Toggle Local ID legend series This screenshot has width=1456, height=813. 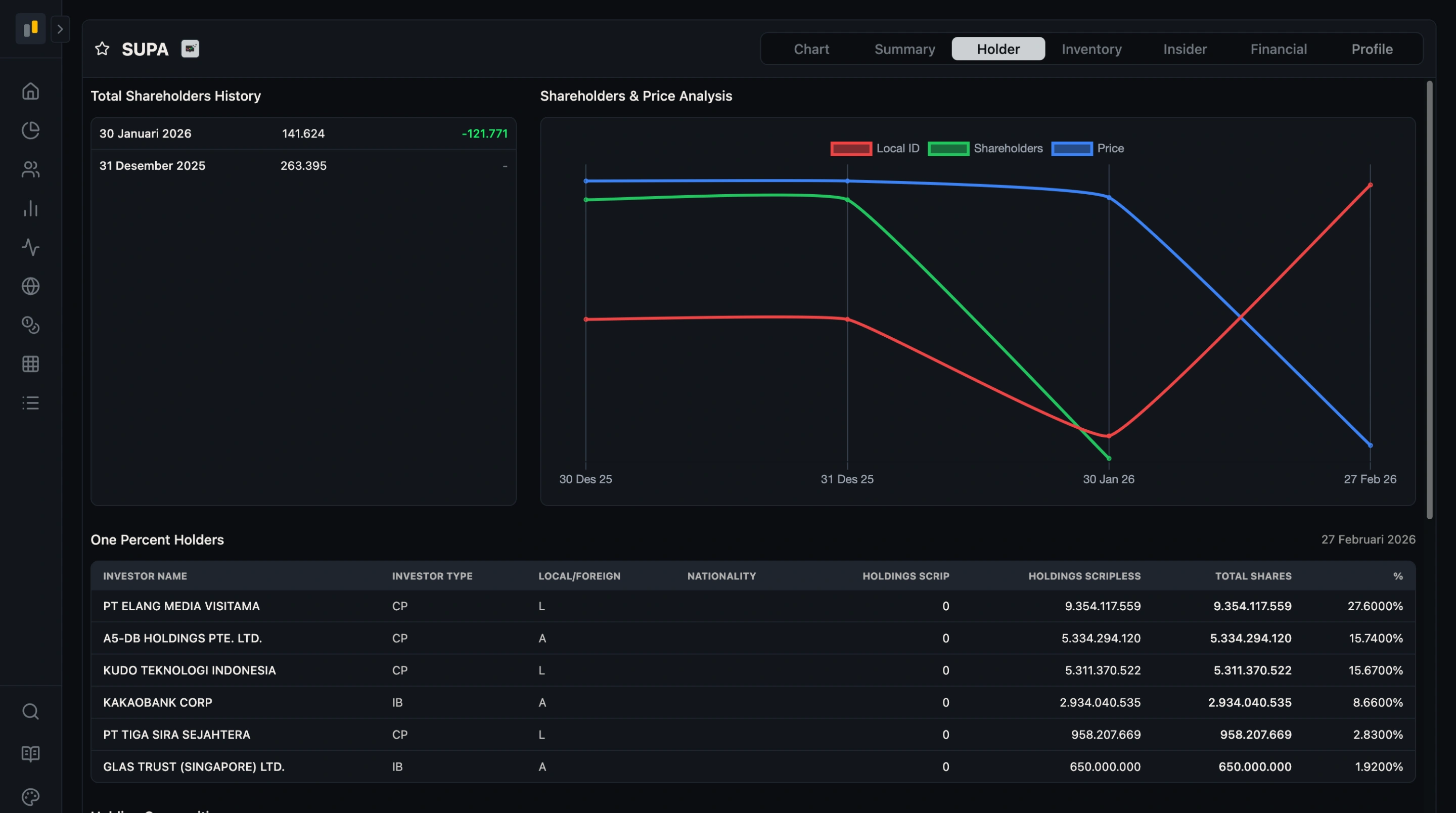pos(875,149)
